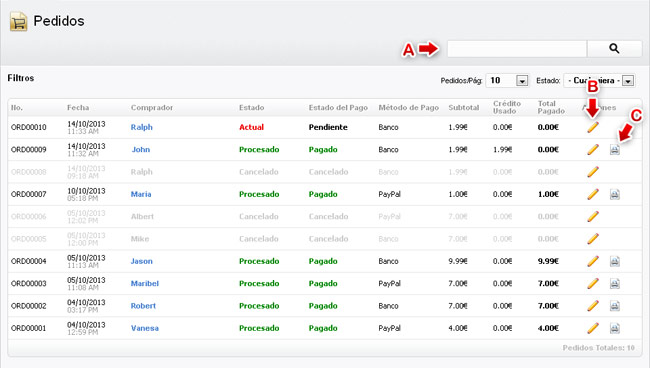Click the search magnifier button
Viewport: 650px width, 368px height.
614,48
